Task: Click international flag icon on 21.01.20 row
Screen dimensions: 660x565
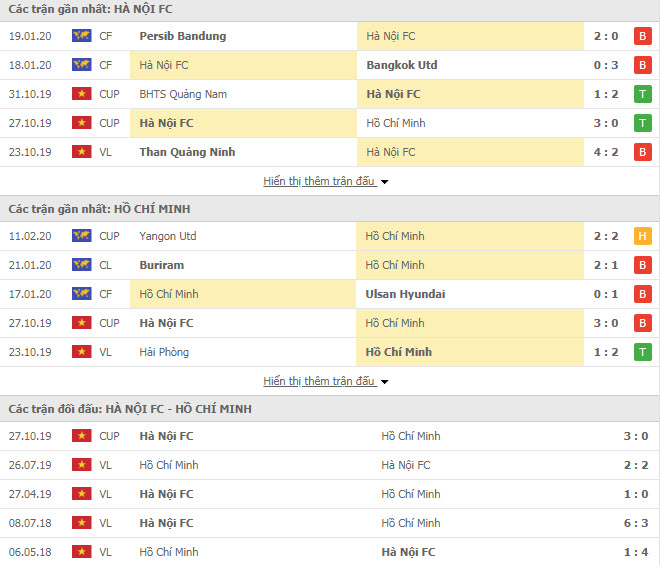Action: [82, 265]
